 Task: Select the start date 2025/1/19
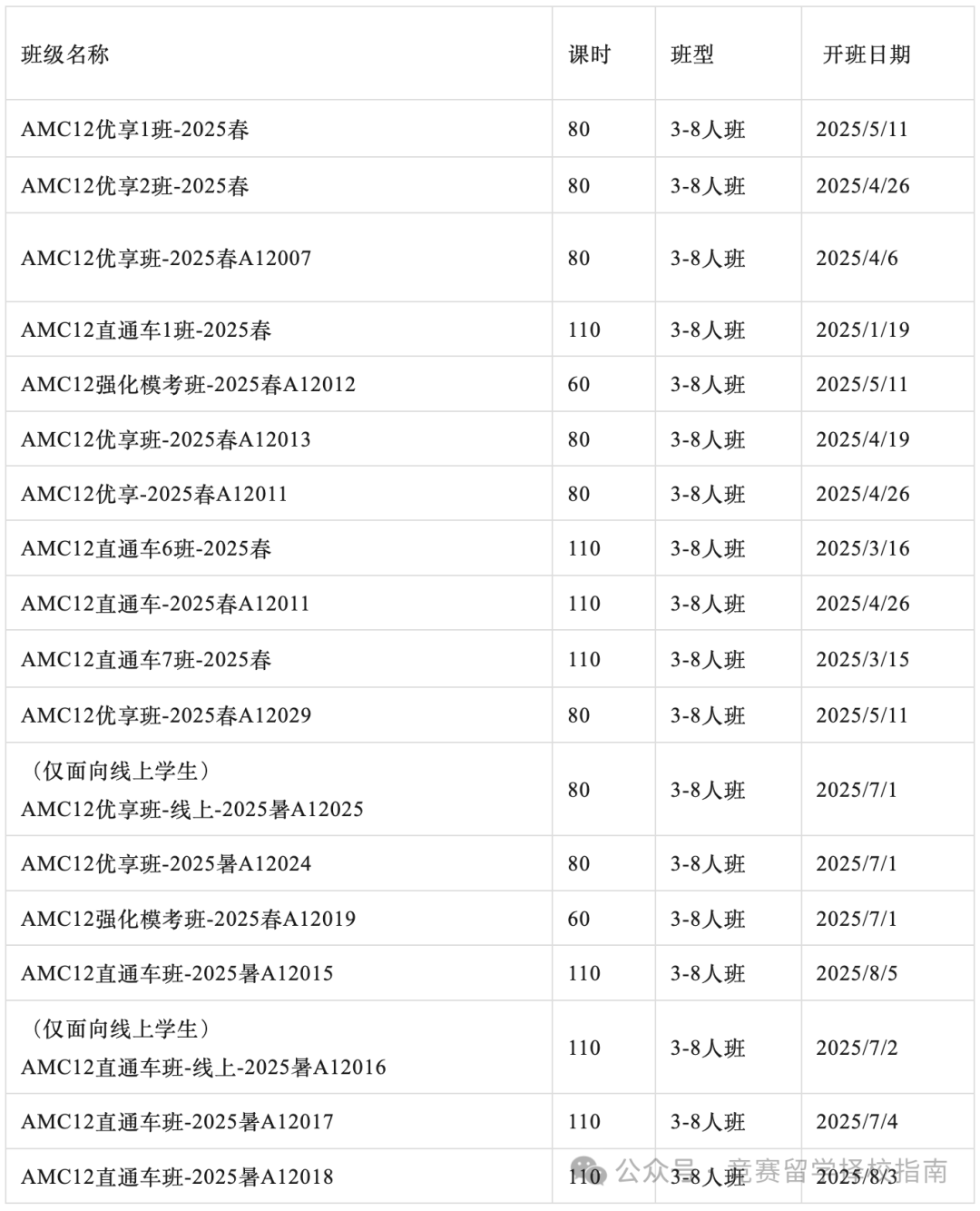[x=862, y=330]
